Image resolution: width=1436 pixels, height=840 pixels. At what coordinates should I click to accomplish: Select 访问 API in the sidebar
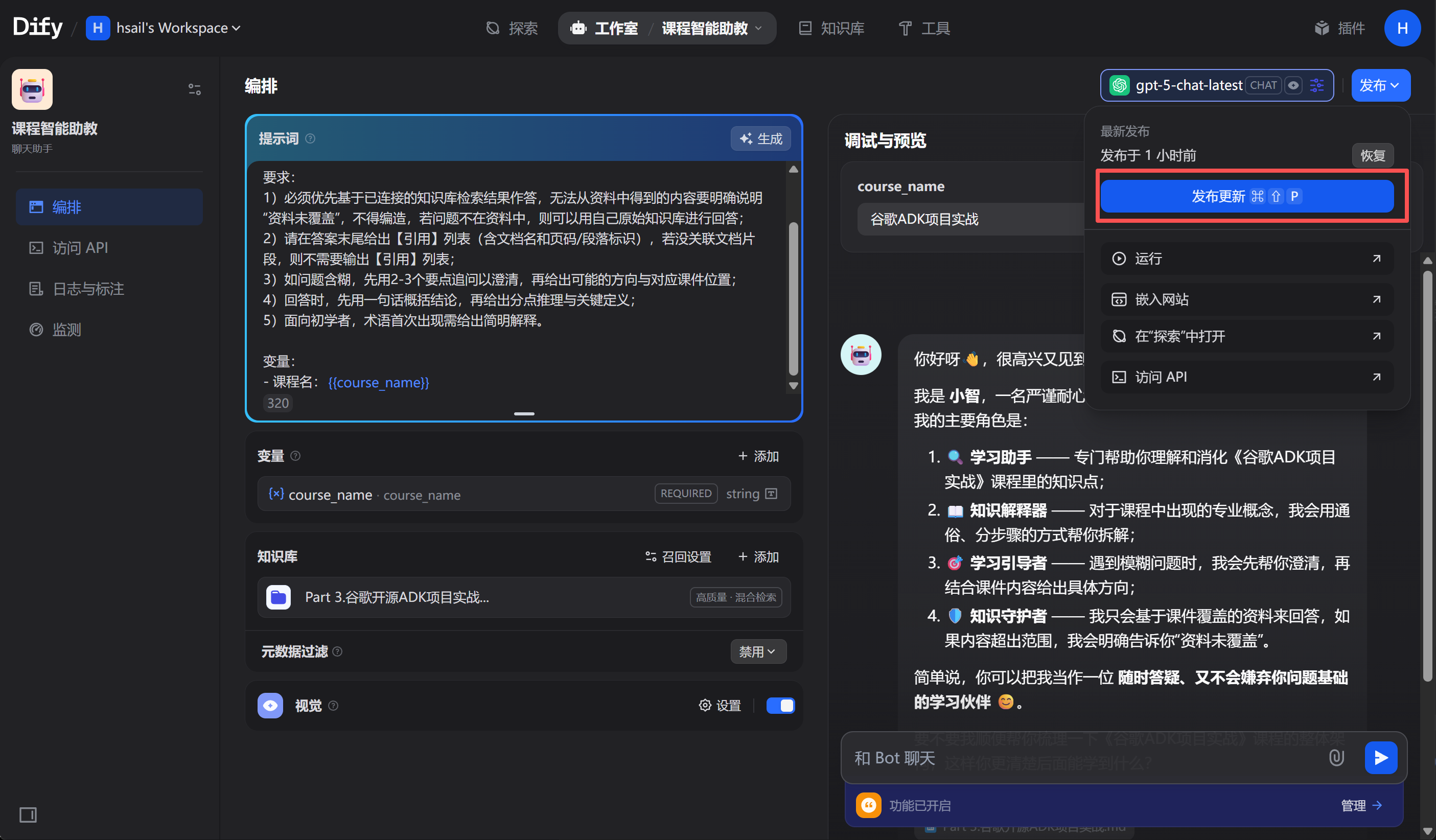[x=109, y=248]
